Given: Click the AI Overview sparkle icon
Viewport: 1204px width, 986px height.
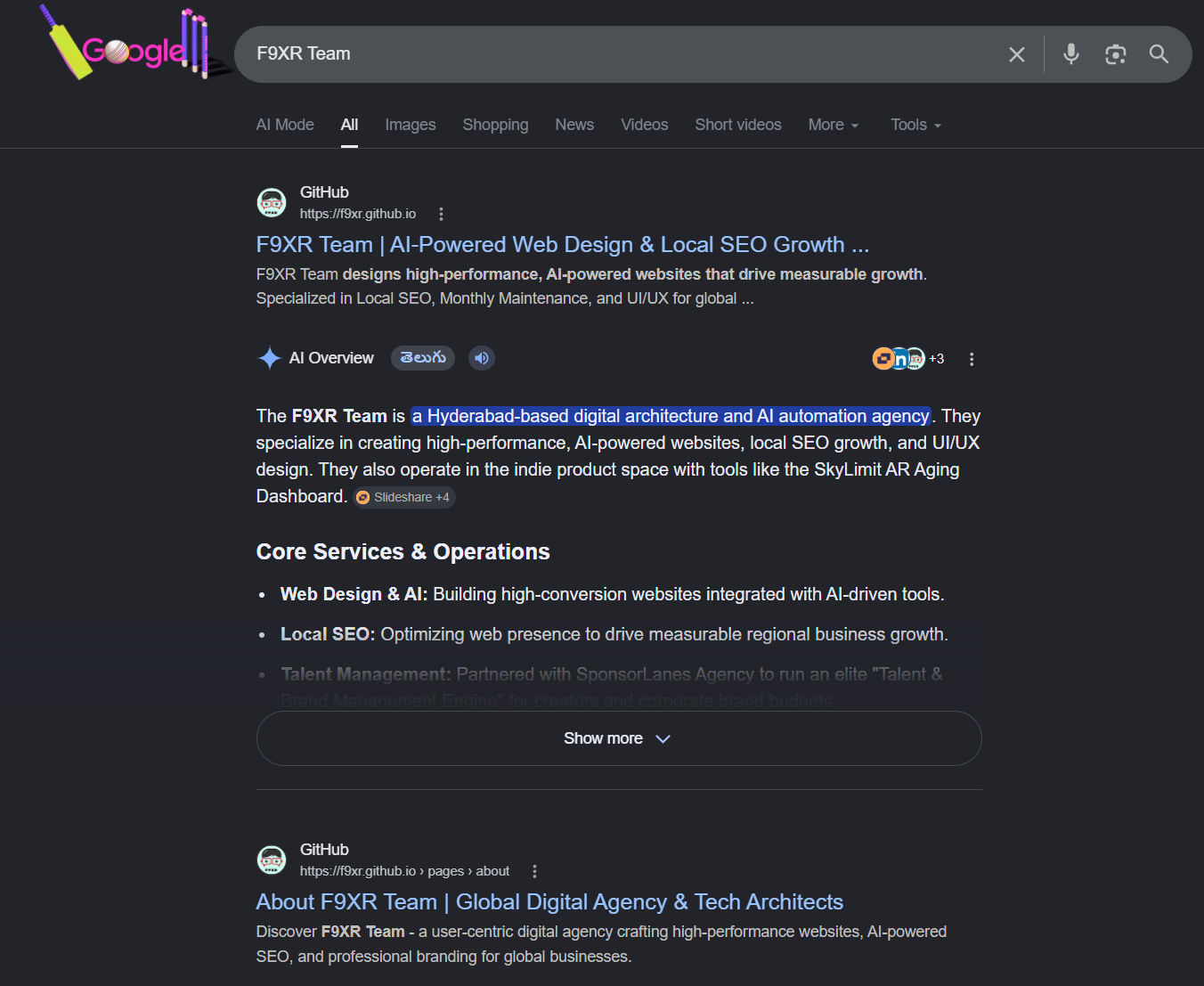Looking at the screenshot, I should [x=269, y=358].
